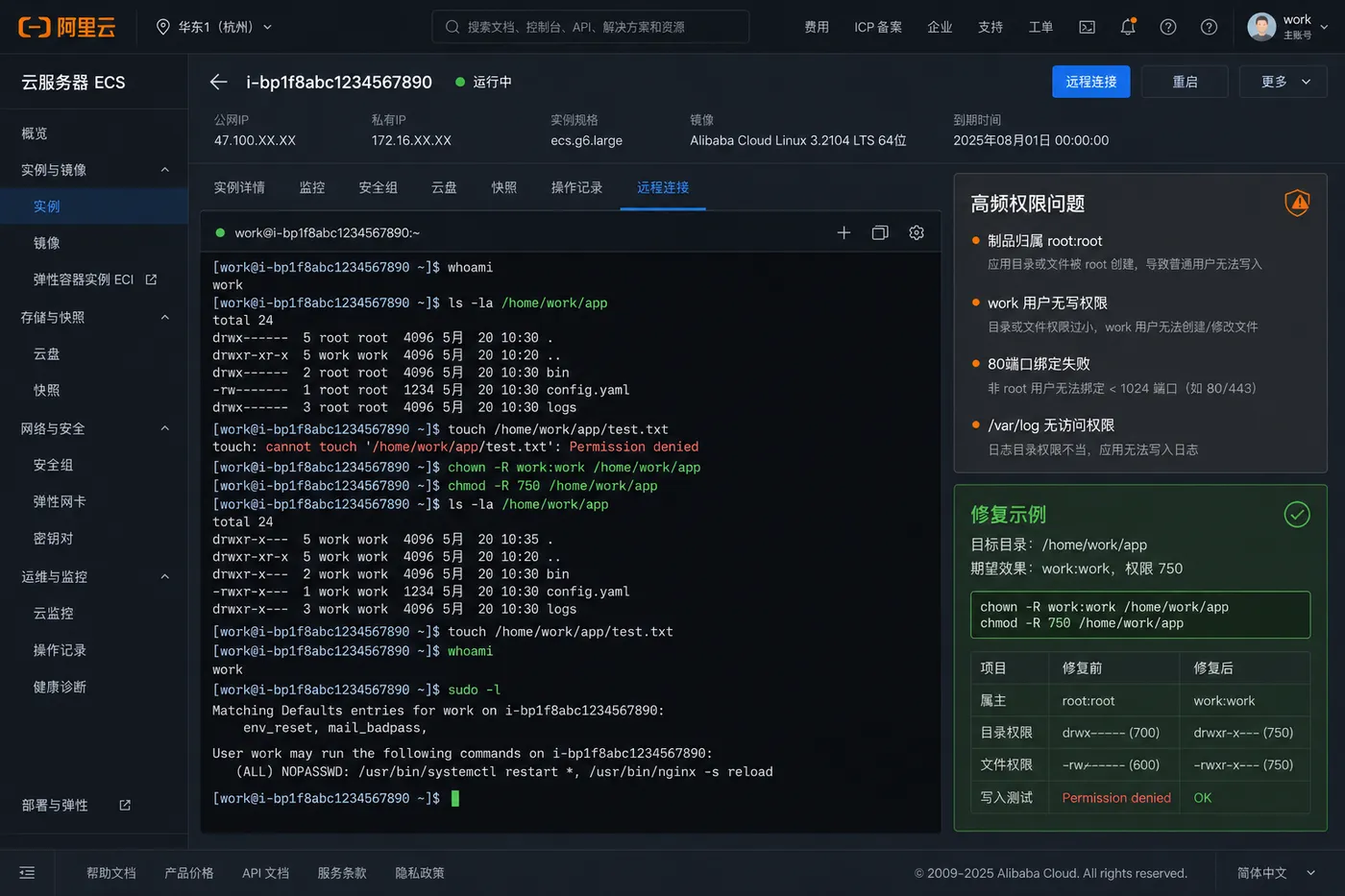Collapse the sidebar with the bottom-left menu icon
The height and width of the screenshot is (896, 1345).
(27, 873)
